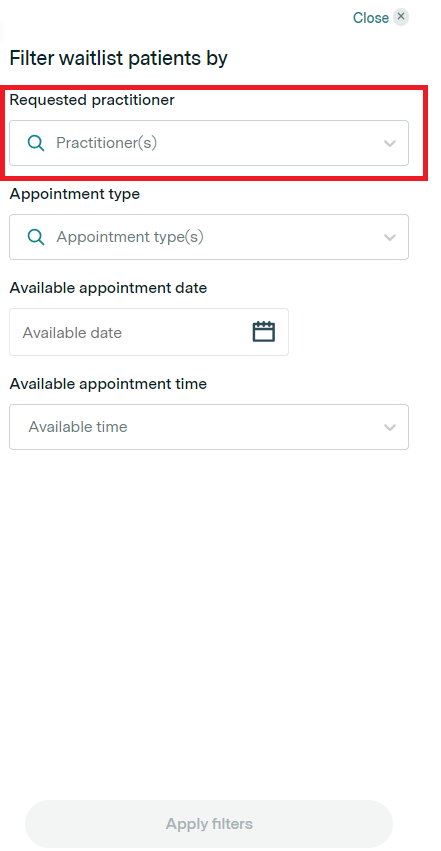This screenshot has width=441, height=851.
Task: Click the magnifier icon in Appointment type(s) field
Action: [36, 237]
